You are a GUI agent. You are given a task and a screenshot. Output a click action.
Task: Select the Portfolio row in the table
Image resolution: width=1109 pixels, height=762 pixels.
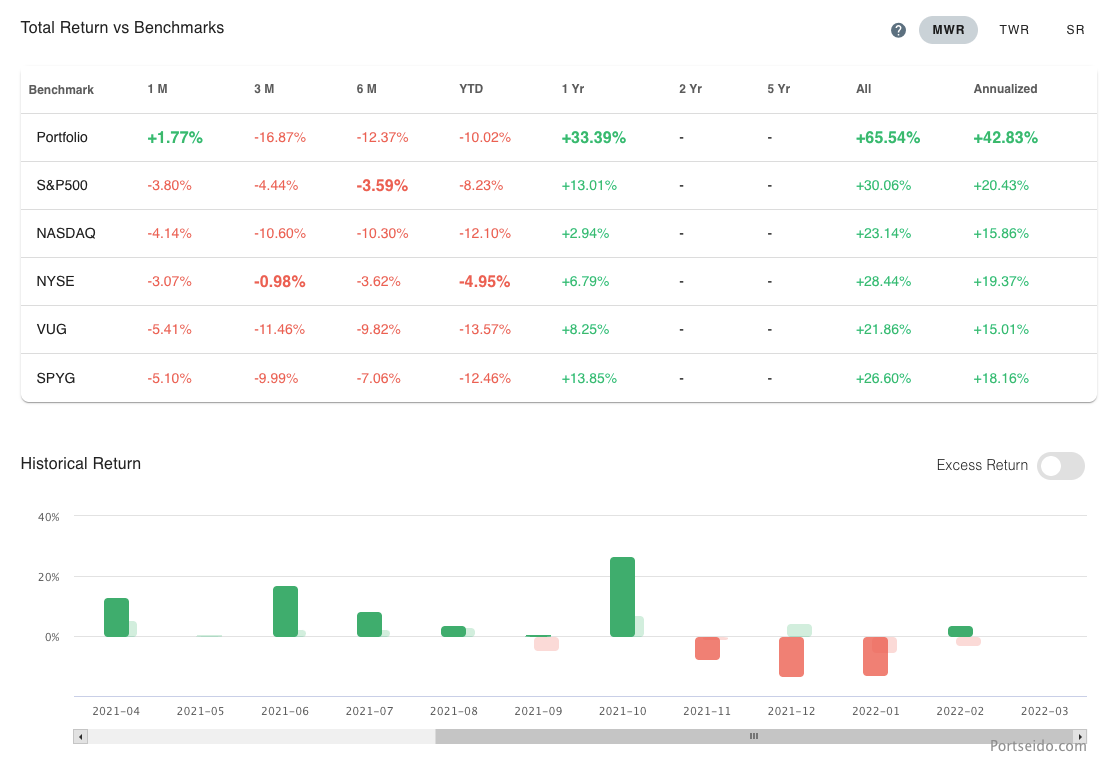point(63,137)
